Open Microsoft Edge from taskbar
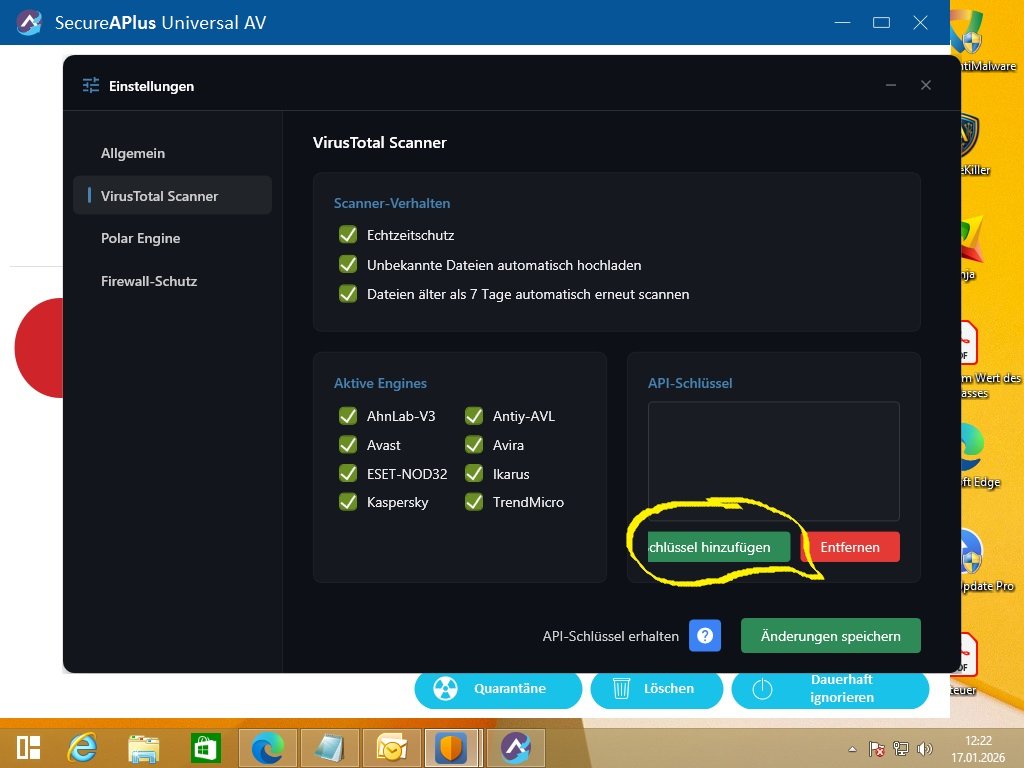 [268, 748]
